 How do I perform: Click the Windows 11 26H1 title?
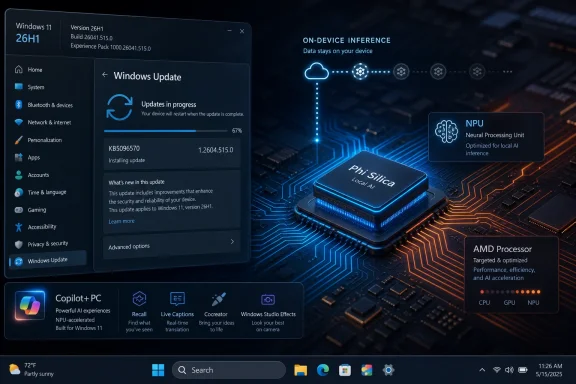pyautogui.click(x=33, y=33)
